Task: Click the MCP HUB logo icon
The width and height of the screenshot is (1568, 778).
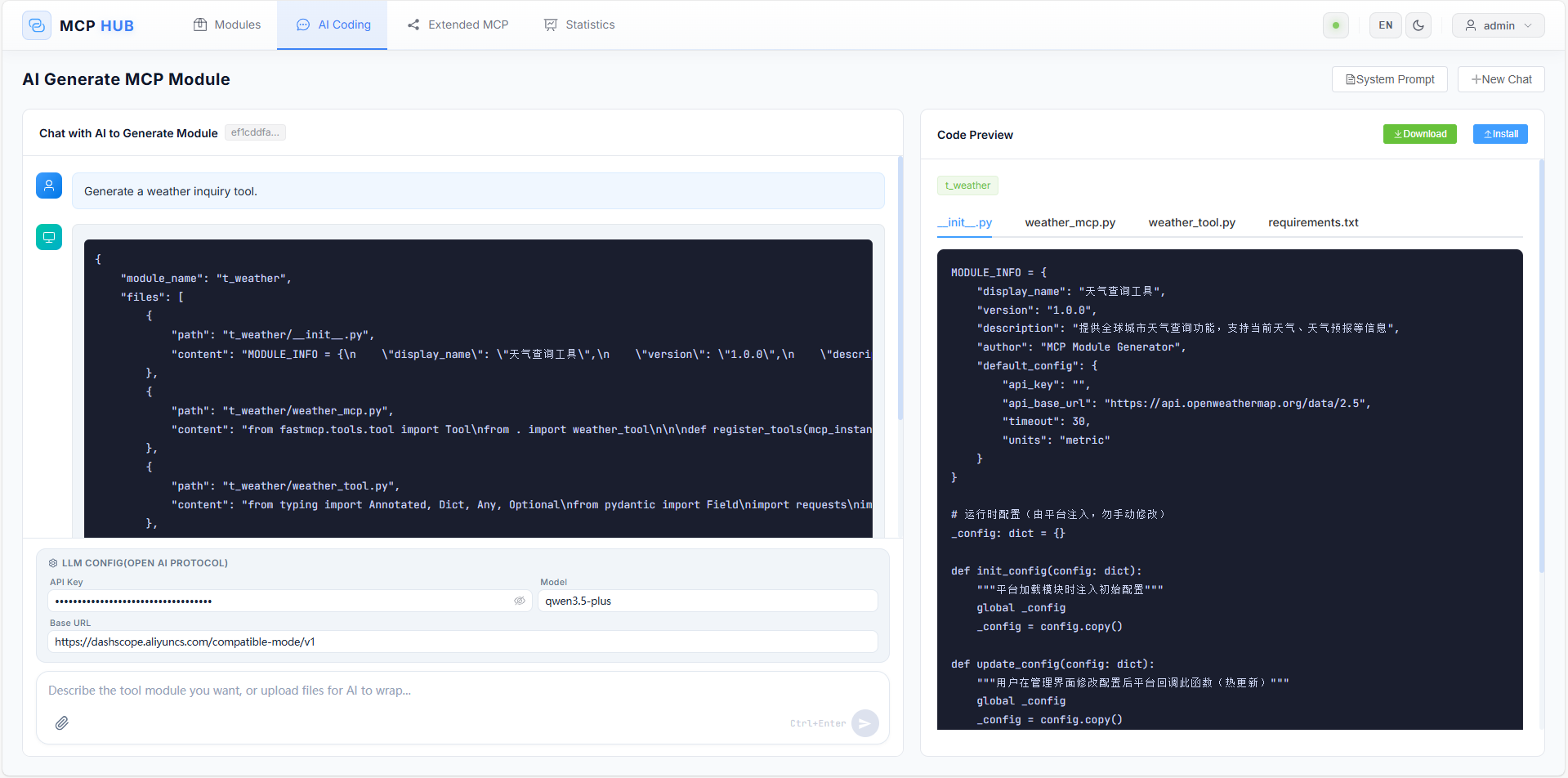Action: (x=37, y=25)
